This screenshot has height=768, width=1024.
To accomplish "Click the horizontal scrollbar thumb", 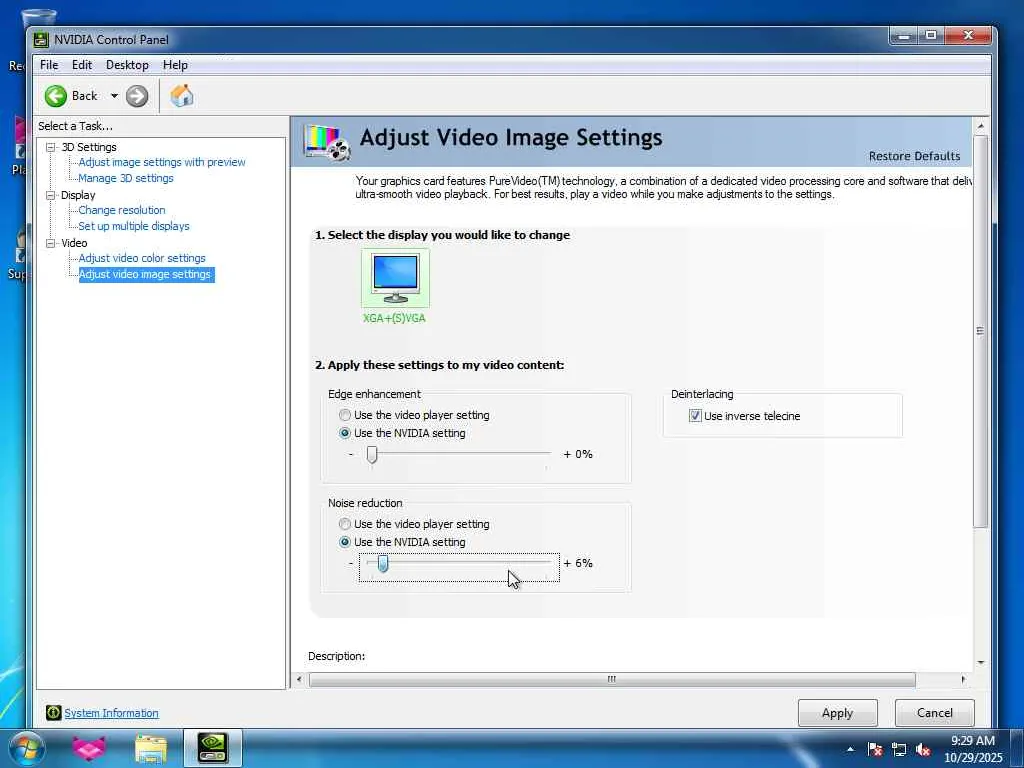I will tap(612, 679).
